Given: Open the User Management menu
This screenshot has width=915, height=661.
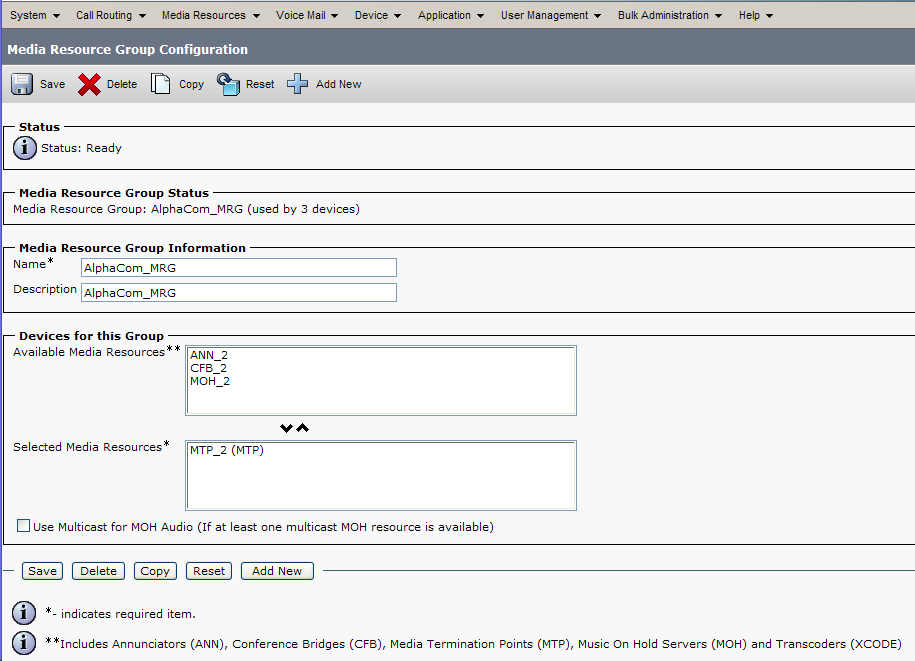Looking at the screenshot, I should (551, 15).
